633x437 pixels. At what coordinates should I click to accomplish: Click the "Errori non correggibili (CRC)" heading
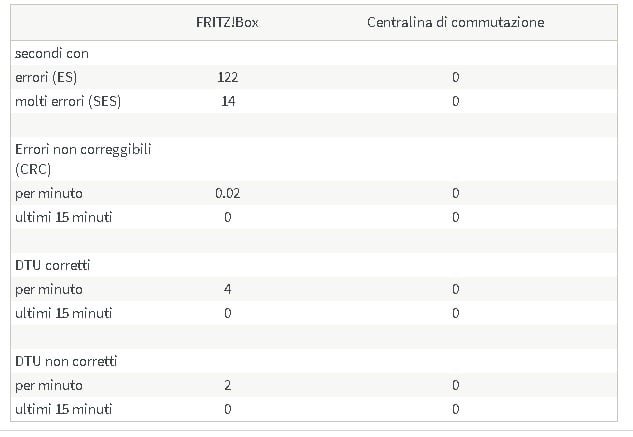click(x=75, y=159)
